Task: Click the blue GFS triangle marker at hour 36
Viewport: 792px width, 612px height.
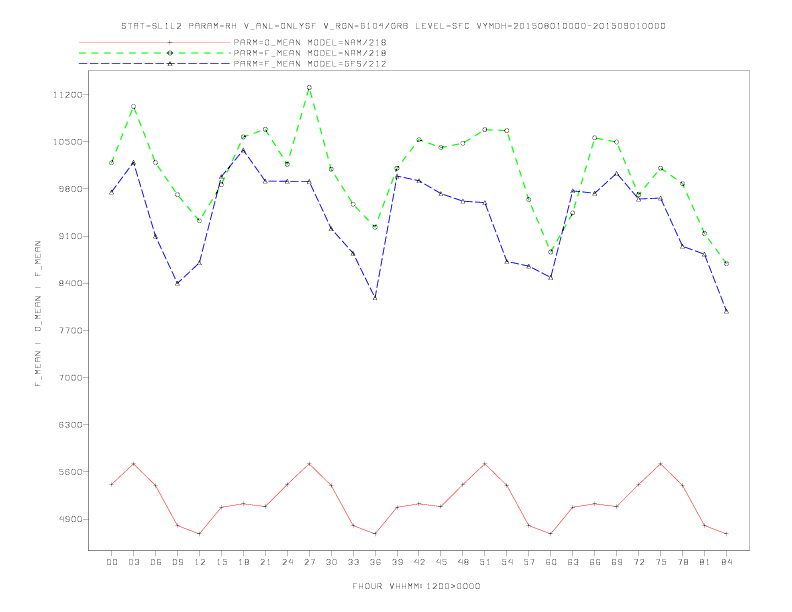Action: click(x=375, y=298)
